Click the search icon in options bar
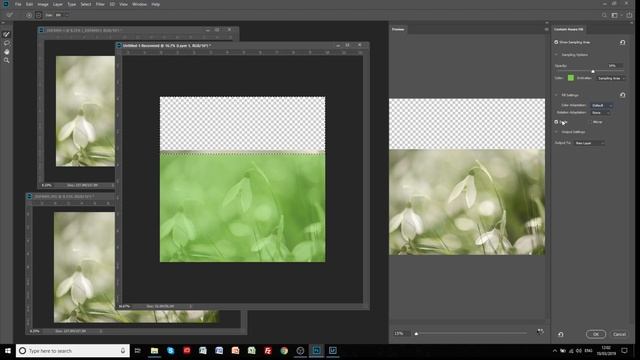The height and width of the screenshot is (360, 640). coord(604,15)
